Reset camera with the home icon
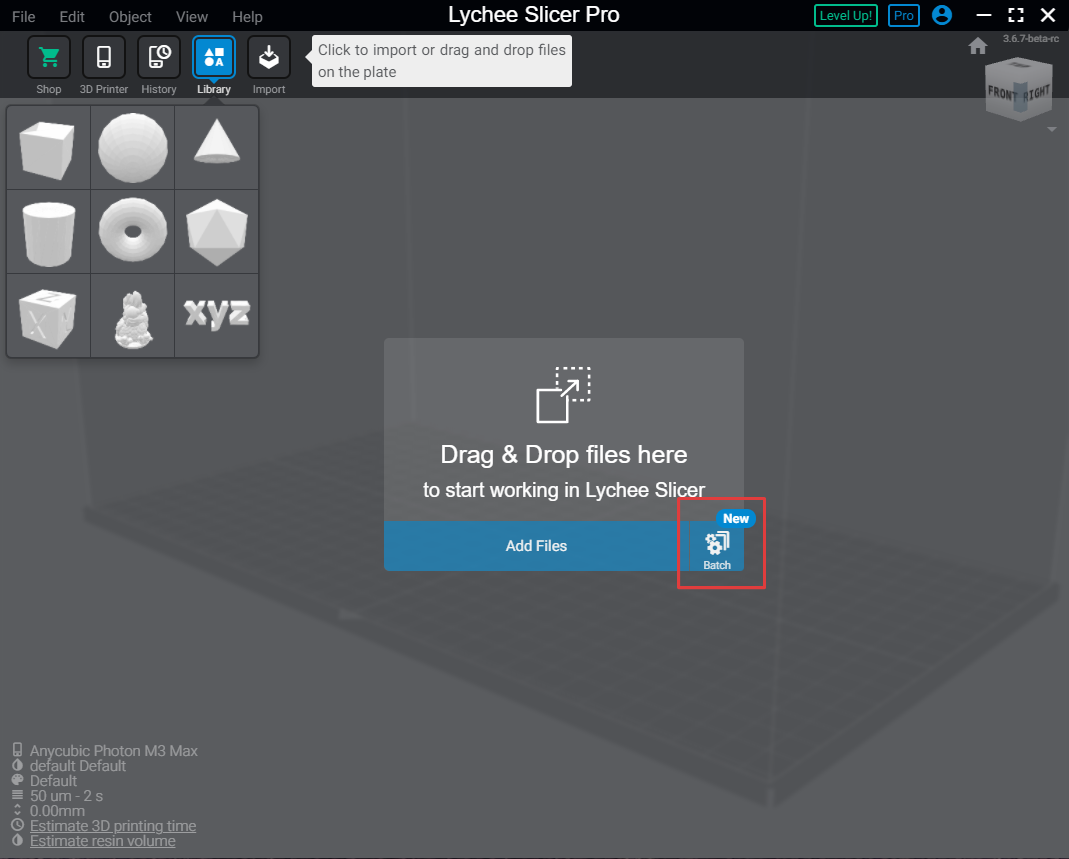The height and width of the screenshot is (859, 1069). pyautogui.click(x=978, y=46)
